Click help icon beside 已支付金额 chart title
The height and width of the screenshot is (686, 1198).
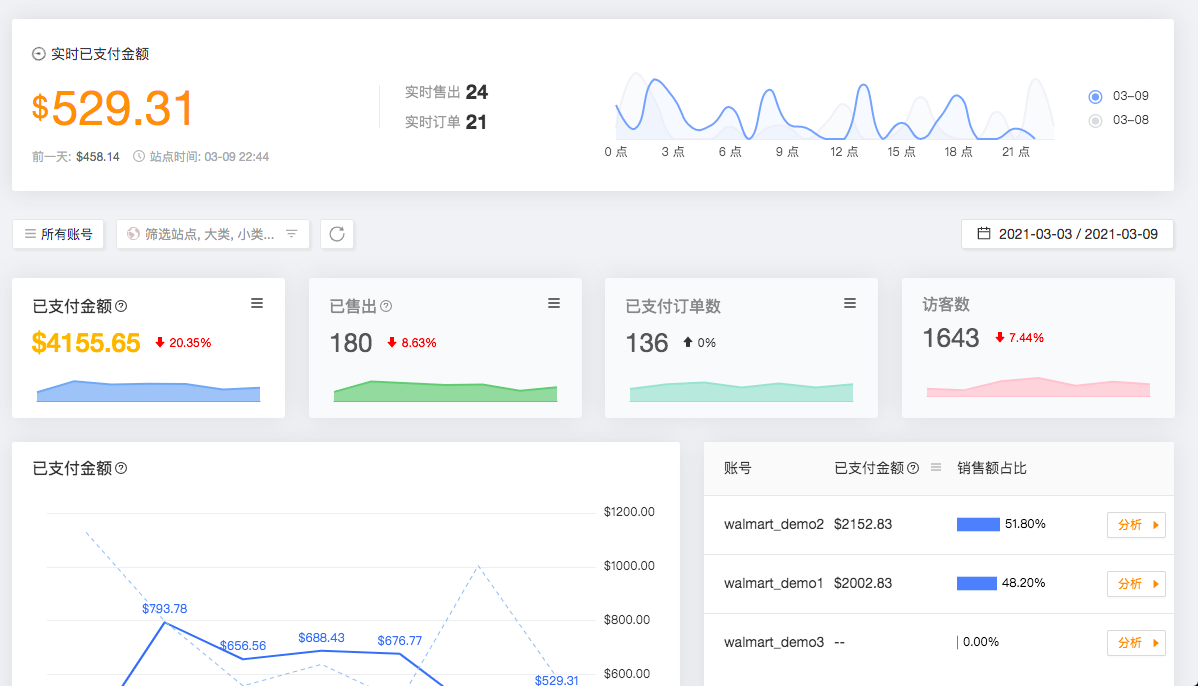121,468
